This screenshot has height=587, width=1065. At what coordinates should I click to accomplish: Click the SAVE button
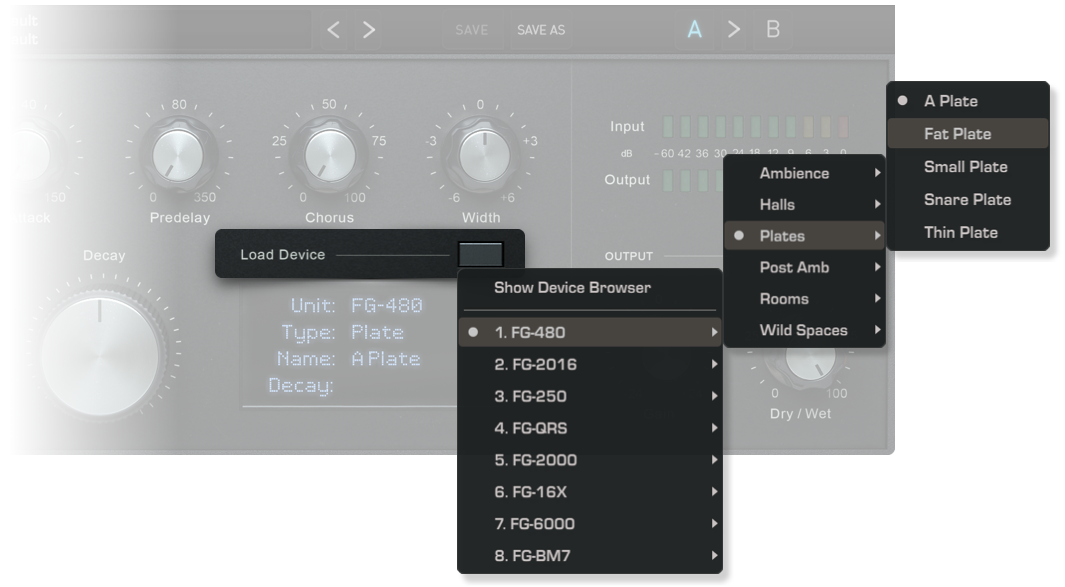click(471, 30)
